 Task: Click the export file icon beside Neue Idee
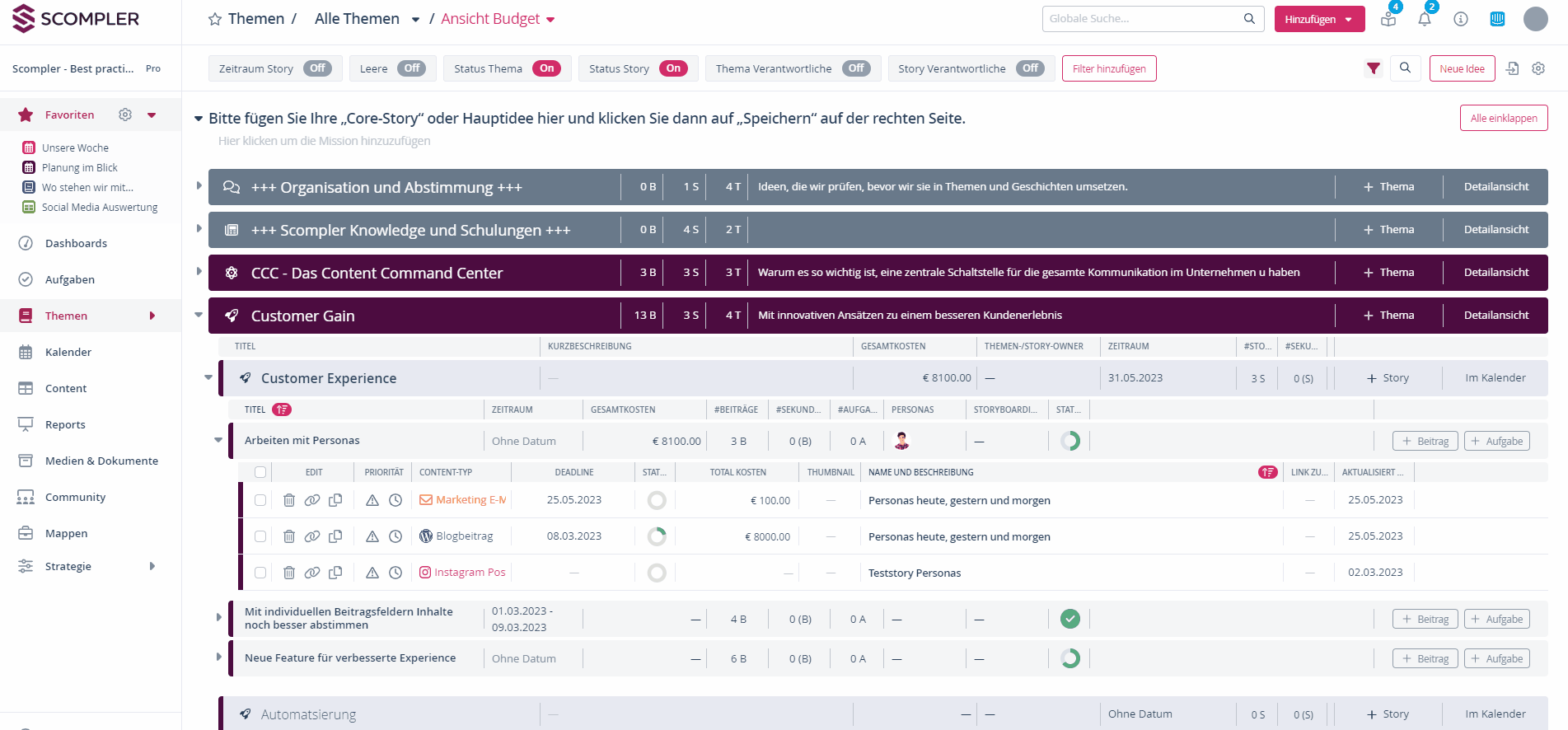point(1512,68)
